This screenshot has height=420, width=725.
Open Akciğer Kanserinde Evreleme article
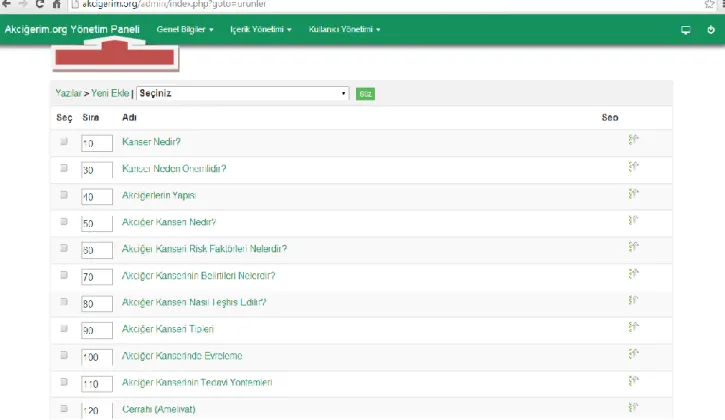pyautogui.click(x=182, y=356)
